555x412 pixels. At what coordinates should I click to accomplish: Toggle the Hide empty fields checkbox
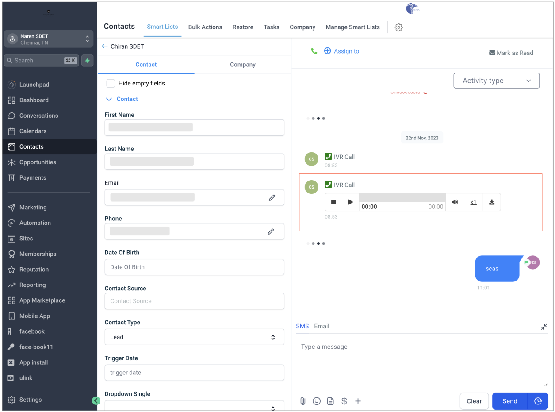click(x=110, y=84)
